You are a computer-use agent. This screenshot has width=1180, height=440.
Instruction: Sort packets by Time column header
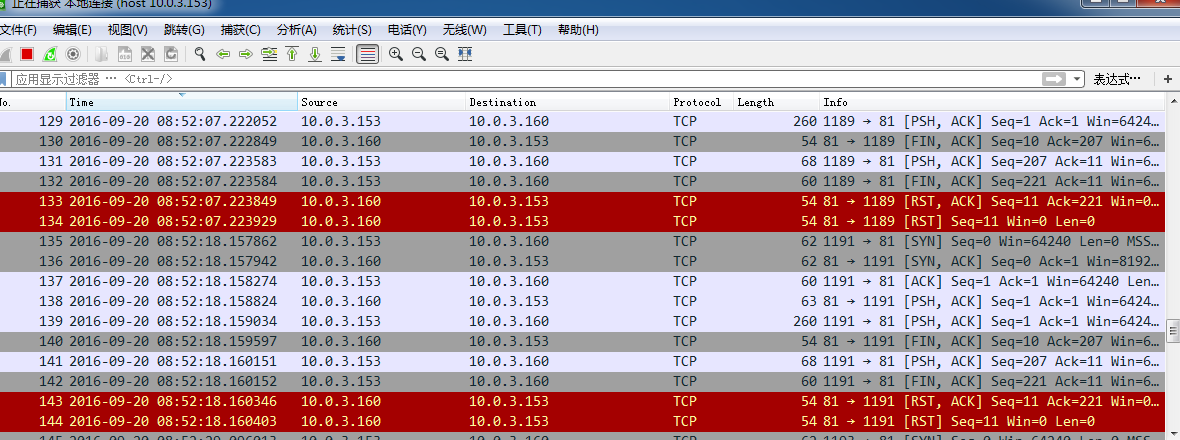pyautogui.click(x=182, y=102)
